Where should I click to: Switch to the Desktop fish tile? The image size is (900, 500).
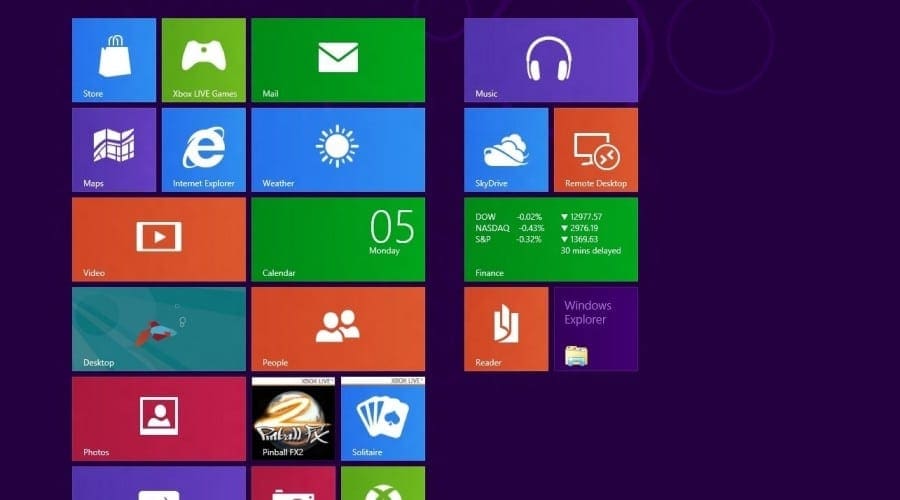click(x=158, y=329)
